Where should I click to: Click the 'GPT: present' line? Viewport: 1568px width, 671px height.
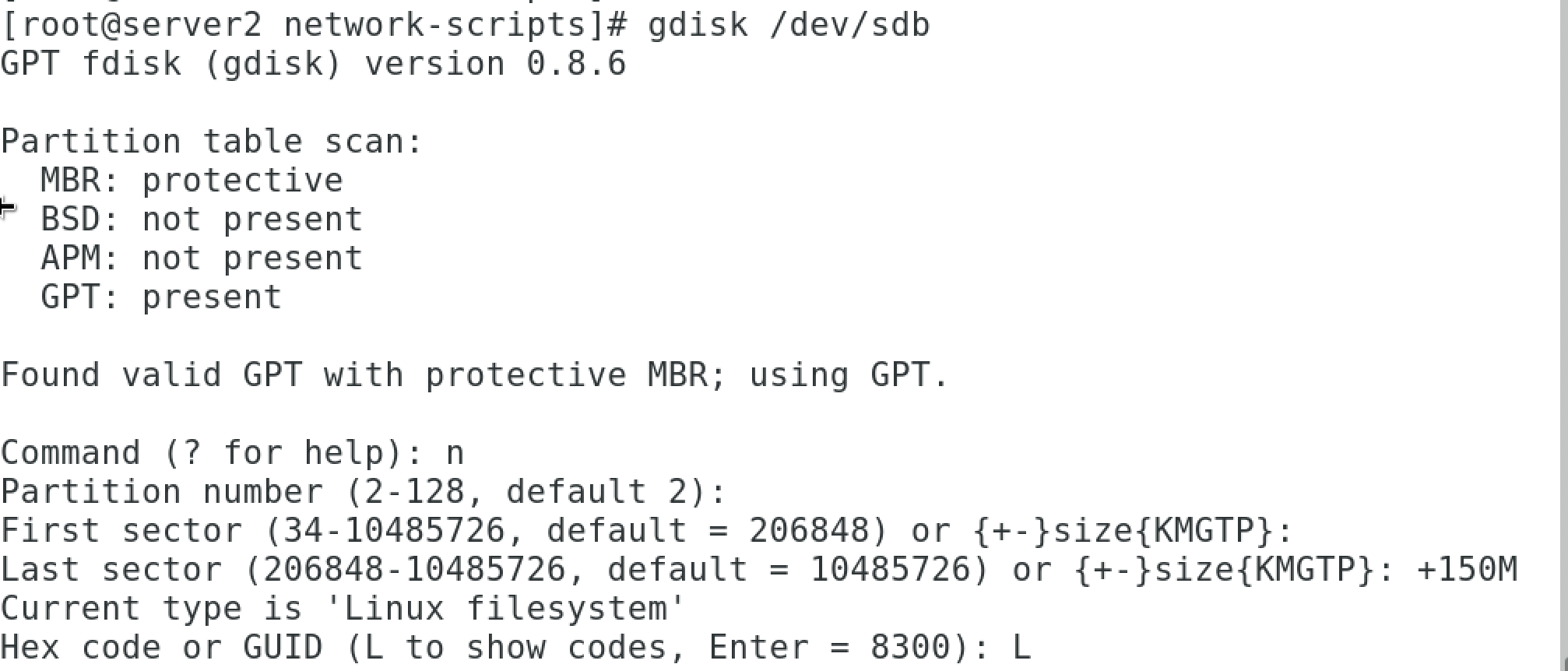point(161,297)
